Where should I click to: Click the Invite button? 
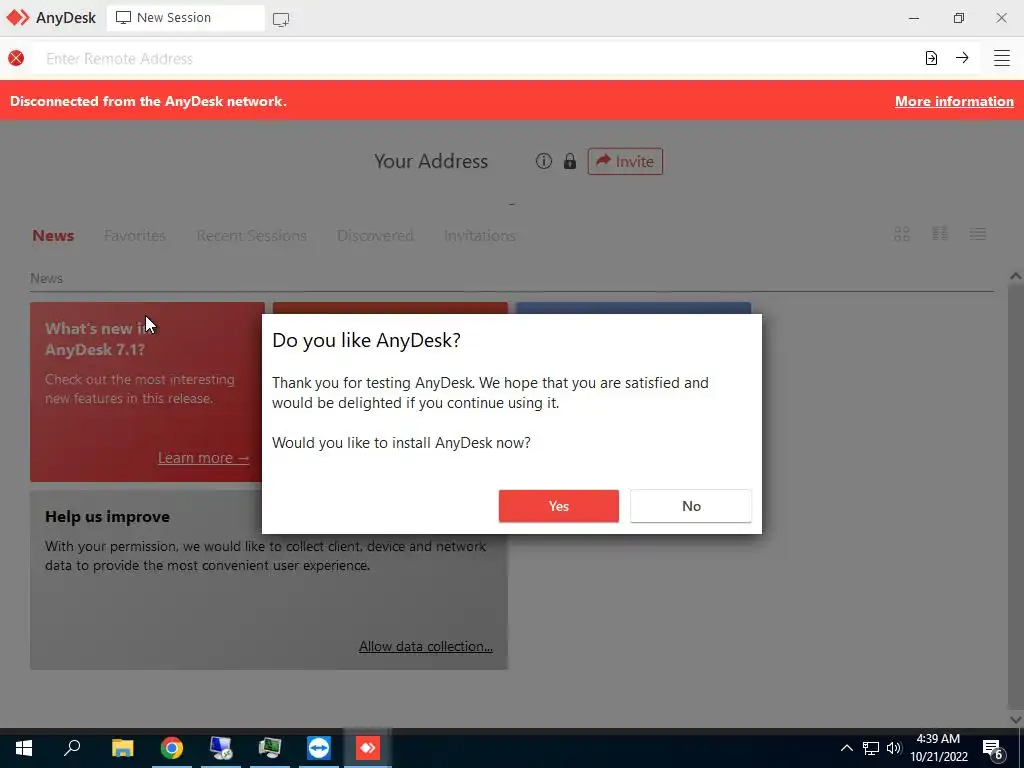click(625, 161)
